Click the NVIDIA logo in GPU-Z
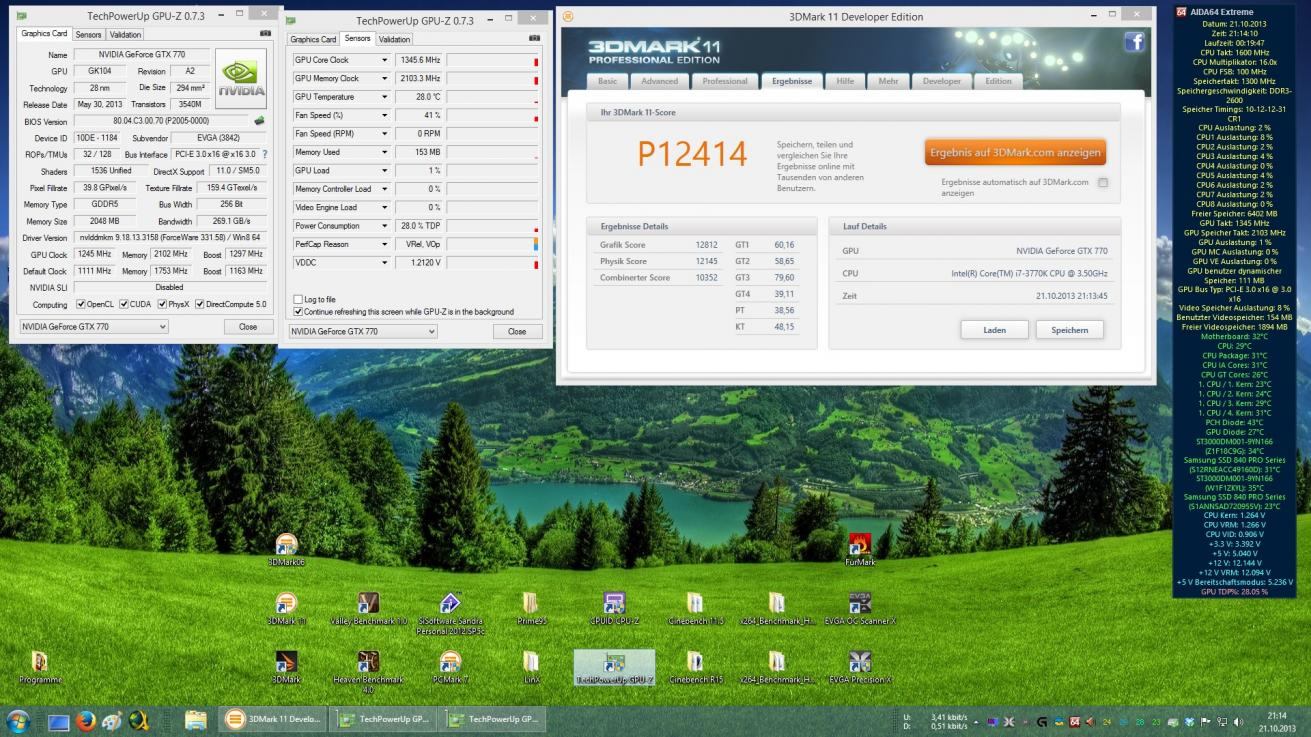The height and width of the screenshot is (737, 1311). [242, 79]
